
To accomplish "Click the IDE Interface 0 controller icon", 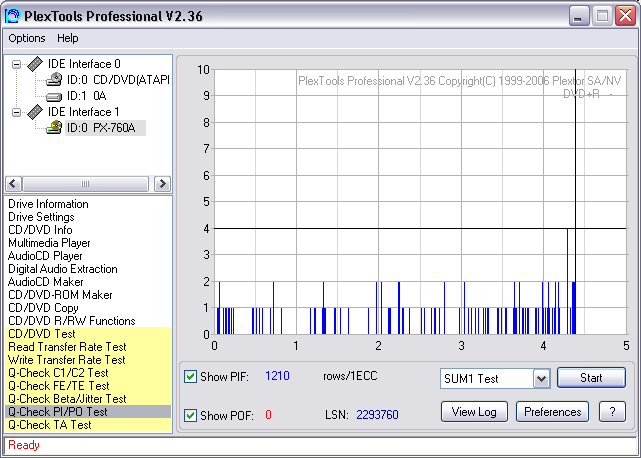I will coord(35,64).
